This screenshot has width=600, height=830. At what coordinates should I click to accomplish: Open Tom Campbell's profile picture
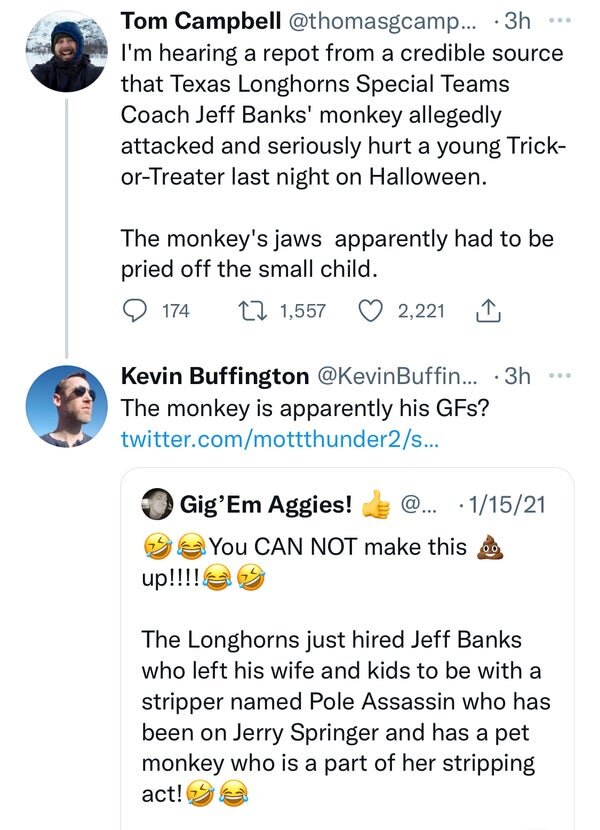pos(66,50)
